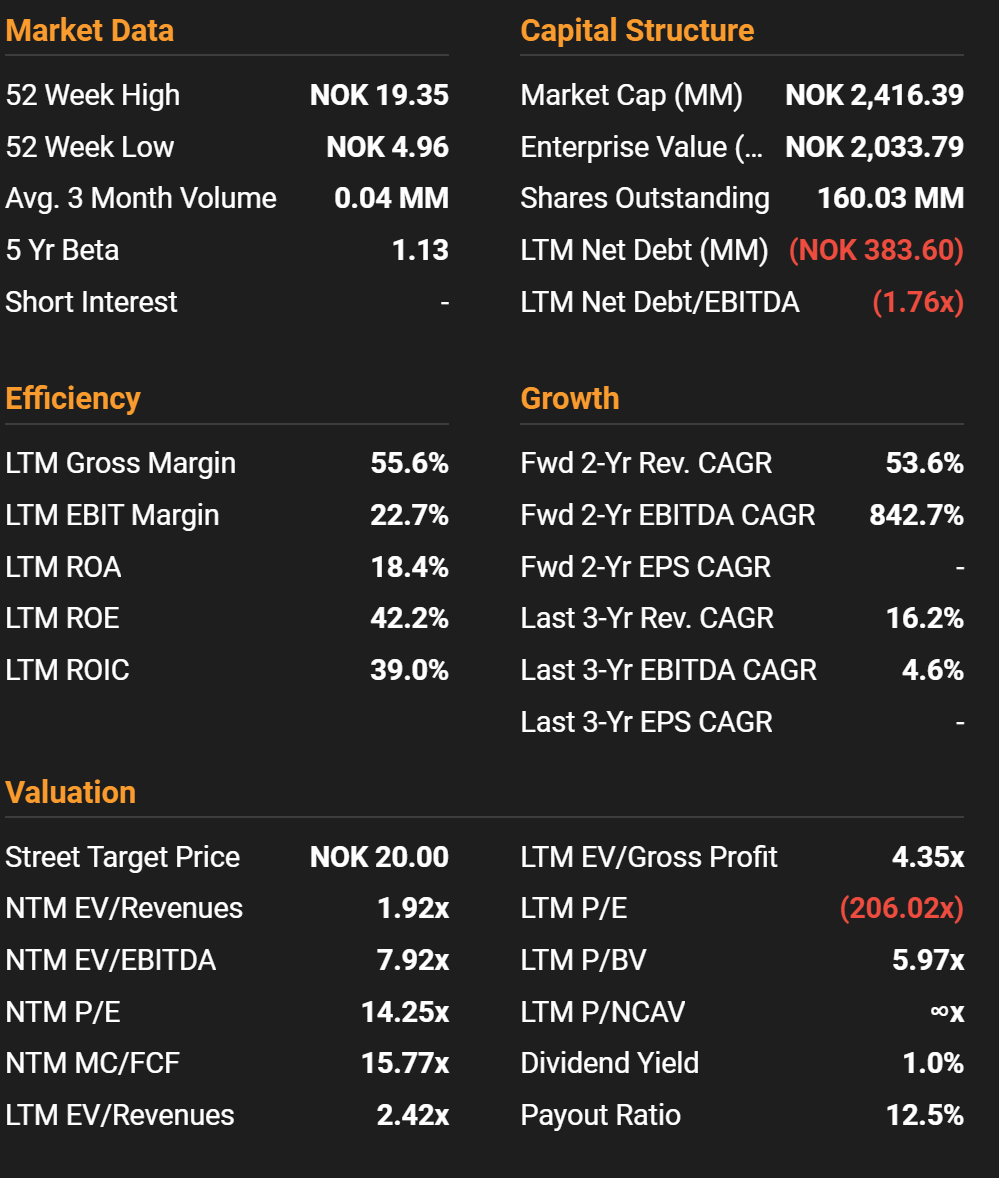
Task: Click the Market Cap NOK 2,416.39 value
Action: 874,95
